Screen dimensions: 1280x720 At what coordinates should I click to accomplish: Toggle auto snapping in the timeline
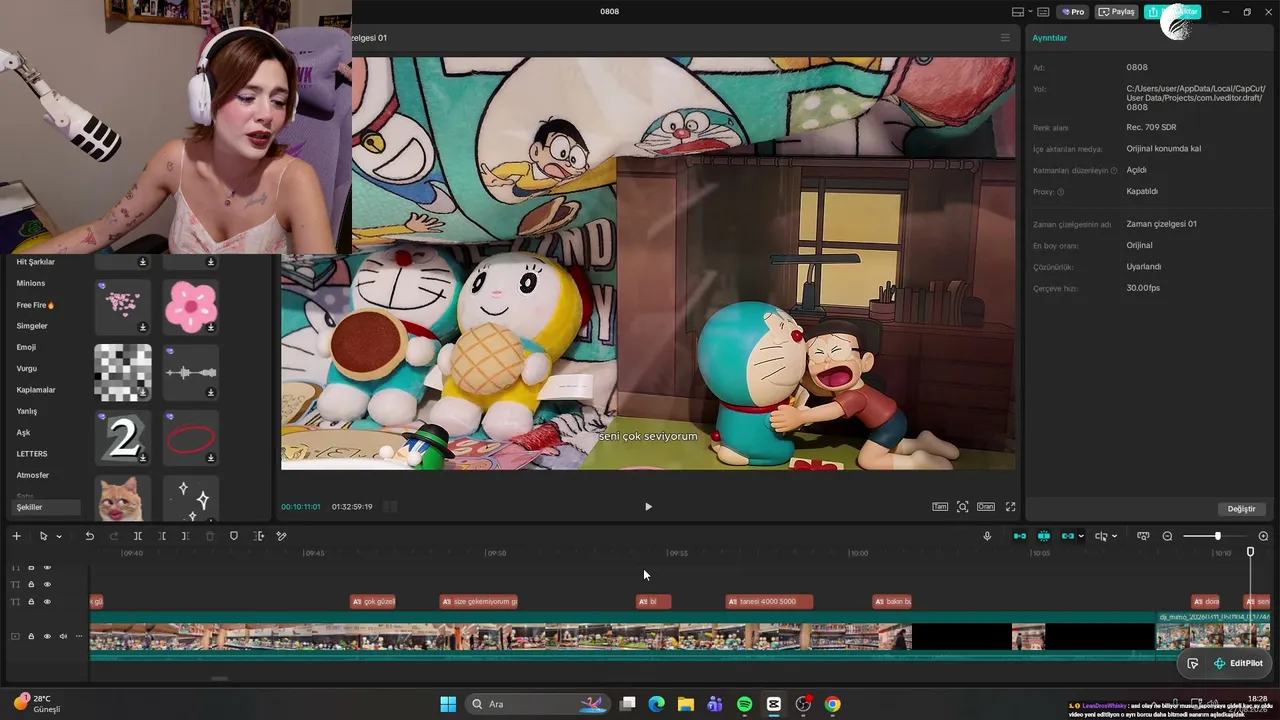pos(1044,536)
